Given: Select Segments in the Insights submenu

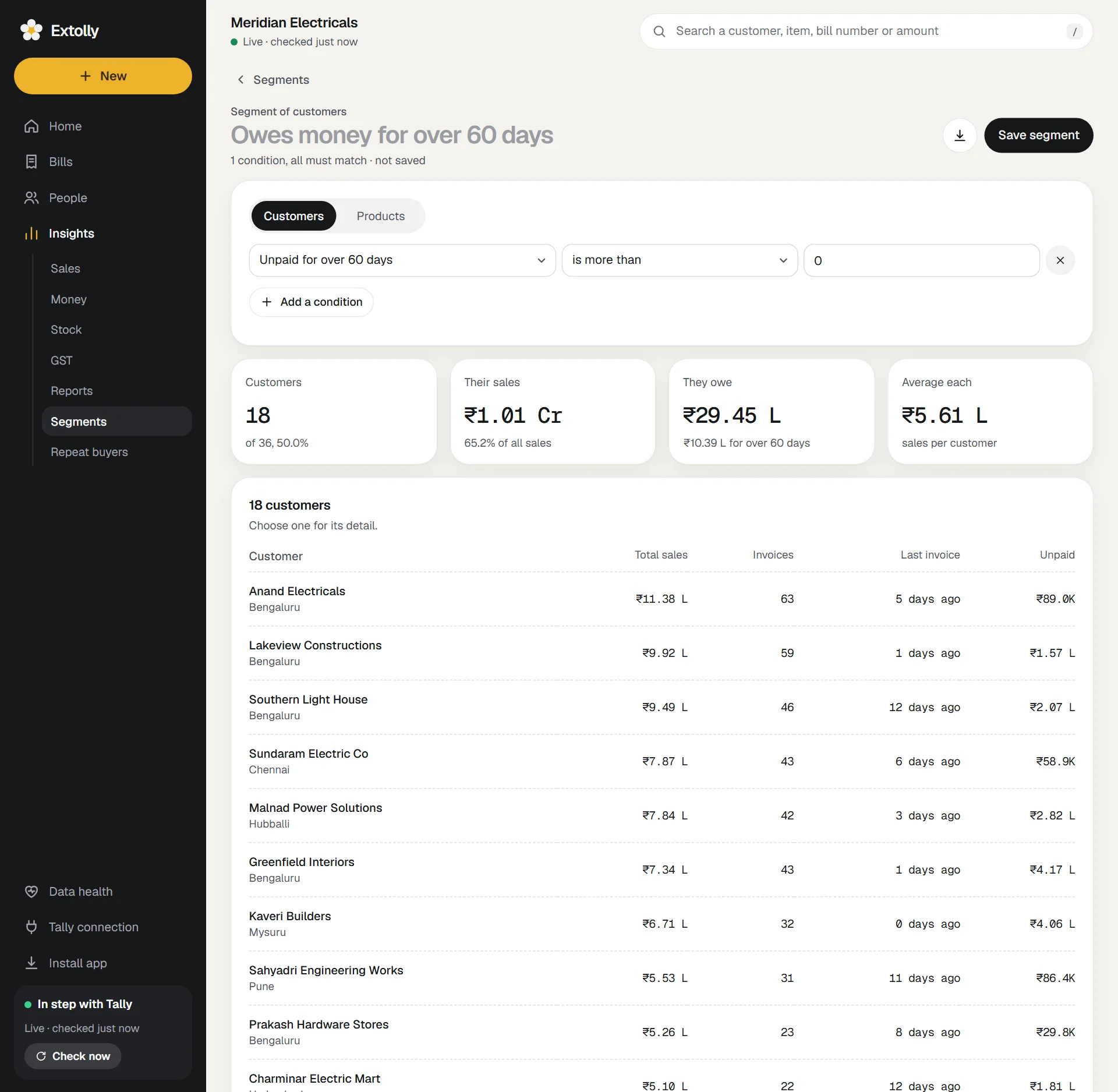Looking at the screenshot, I should point(117,422).
